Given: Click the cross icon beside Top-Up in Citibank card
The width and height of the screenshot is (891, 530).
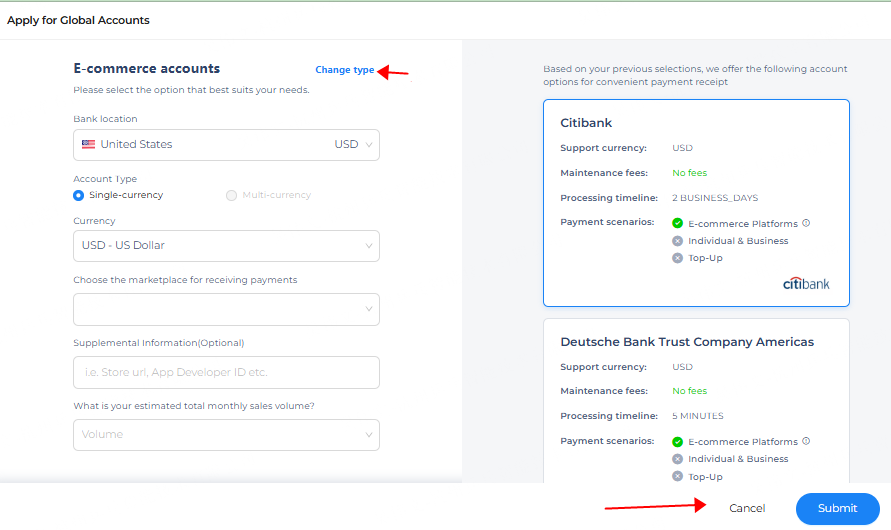Looking at the screenshot, I should click(677, 258).
